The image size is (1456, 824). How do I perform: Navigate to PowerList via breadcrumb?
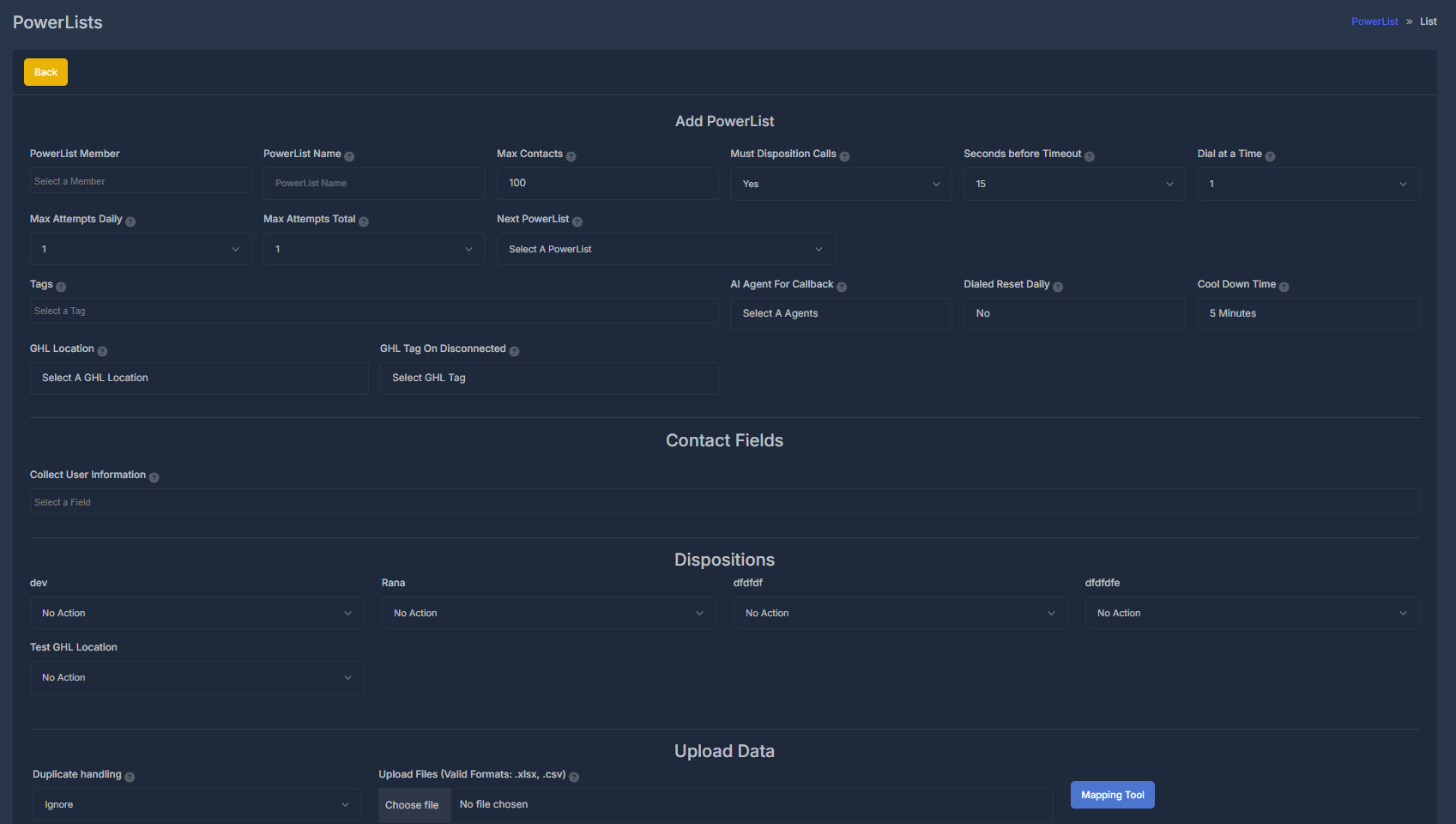1374,21
